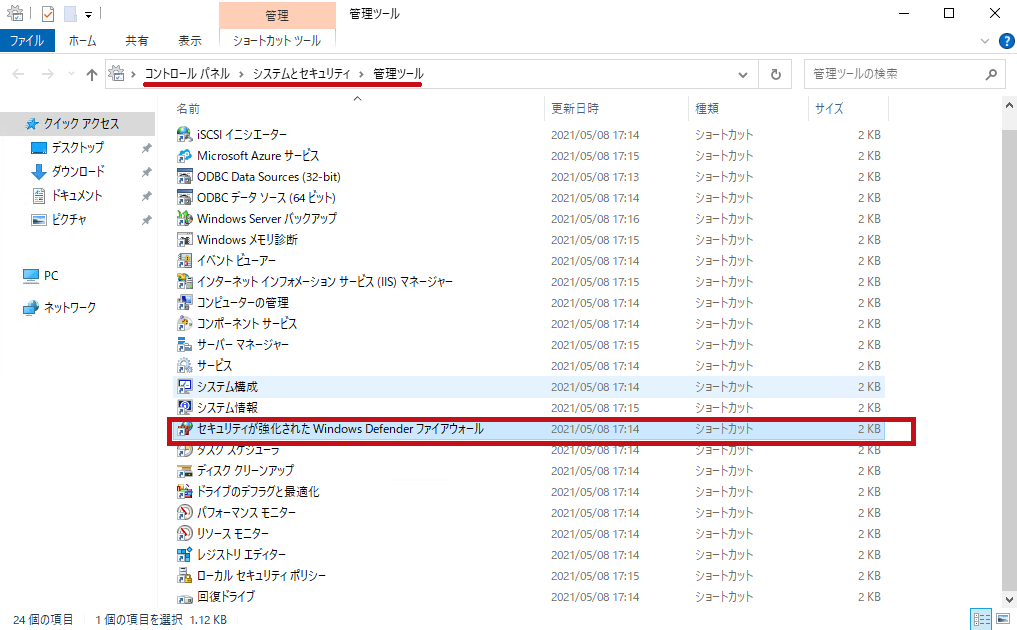Select the Windows メモリ診断 icon
The width and height of the screenshot is (1017, 630).
pos(184,239)
